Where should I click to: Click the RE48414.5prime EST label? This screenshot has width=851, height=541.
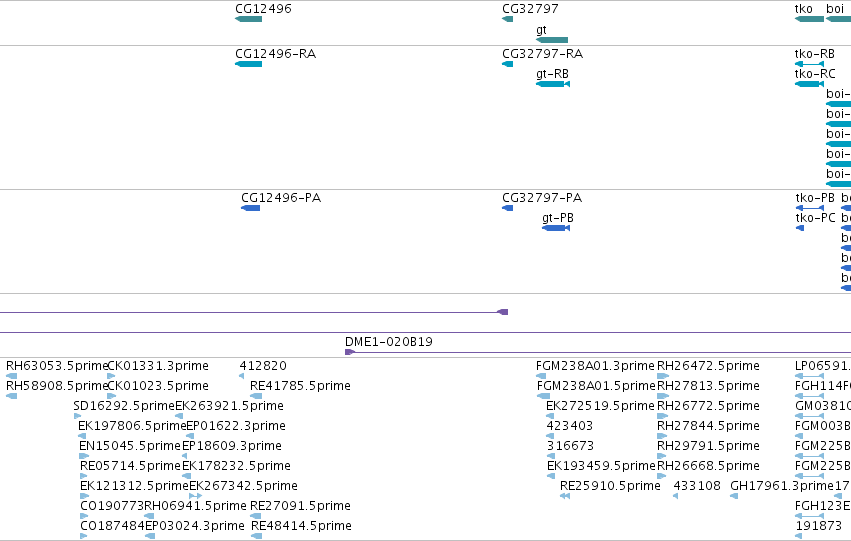[x=301, y=526]
